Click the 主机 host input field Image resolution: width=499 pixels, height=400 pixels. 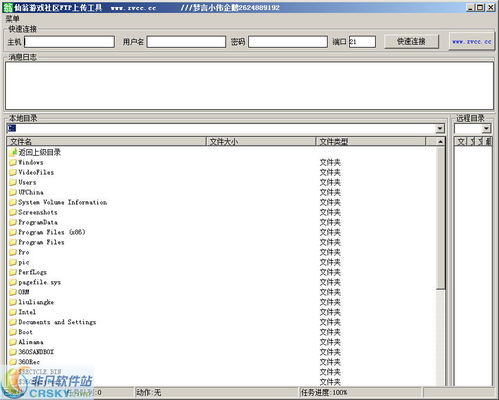click(69, 42)
